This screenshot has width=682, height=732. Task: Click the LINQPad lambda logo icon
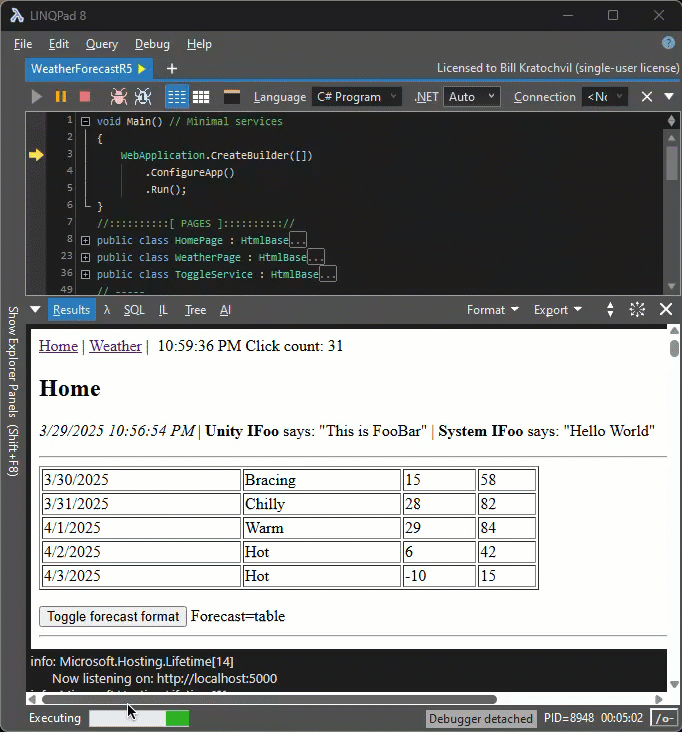coord(17,15)
